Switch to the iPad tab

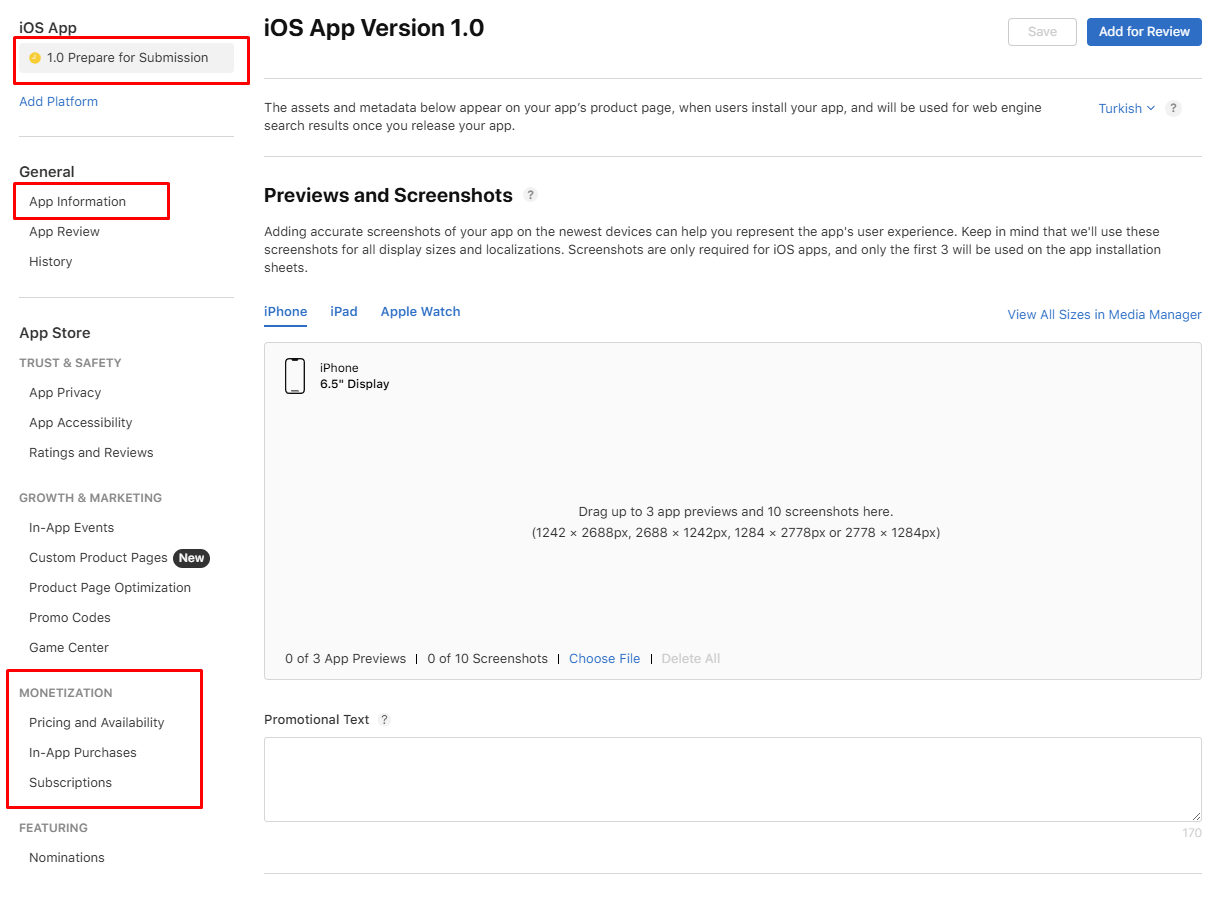(344, 312)
